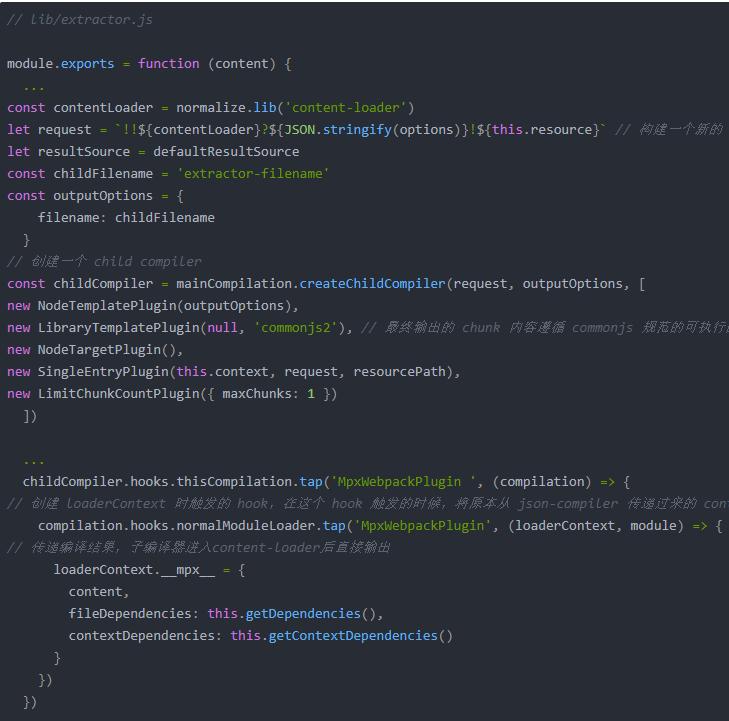Click the comment mentioning 'content-loader' in Chinese
729x721 pixels.
(x=199, y=548)
